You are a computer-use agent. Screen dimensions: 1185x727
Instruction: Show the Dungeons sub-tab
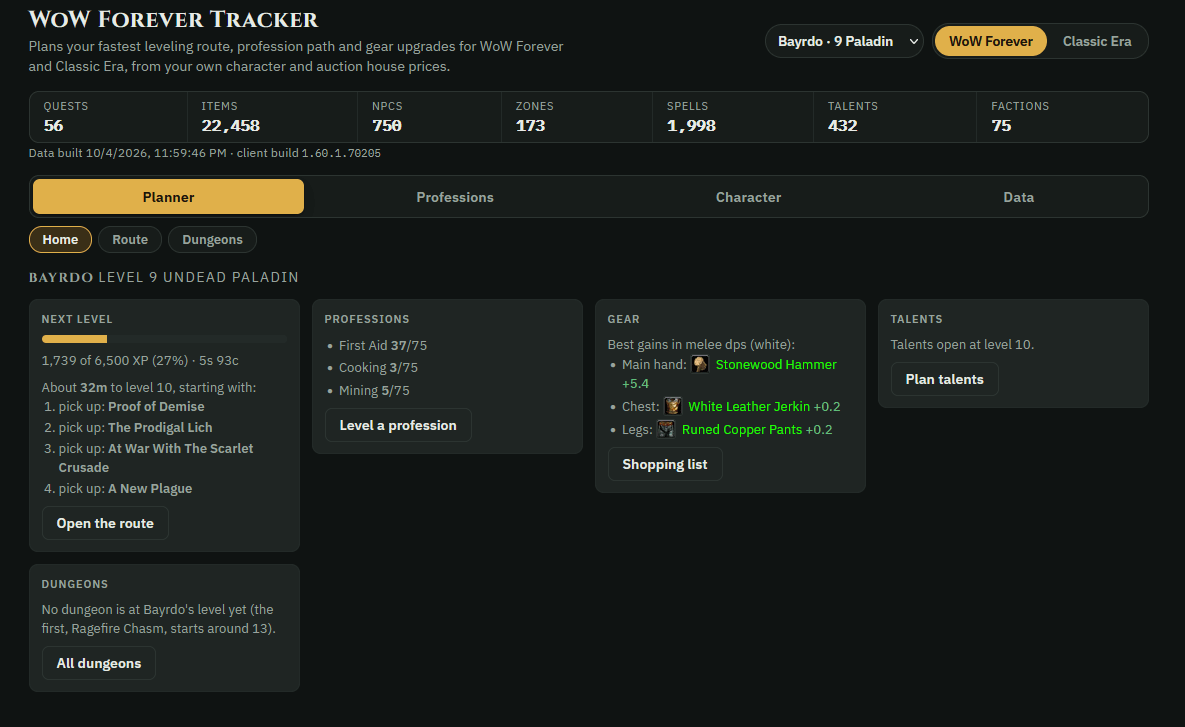(x=212, y=240)
